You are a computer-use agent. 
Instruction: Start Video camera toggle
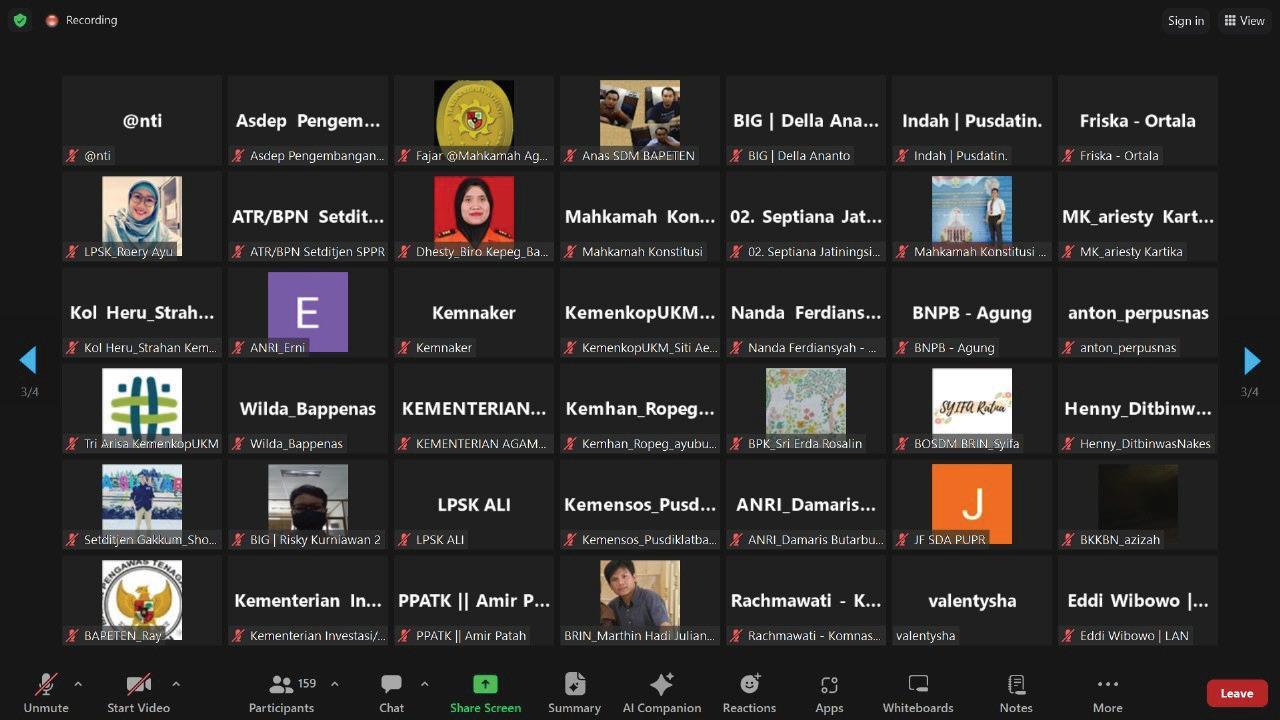pyautogui.click(x=139, y=693)
